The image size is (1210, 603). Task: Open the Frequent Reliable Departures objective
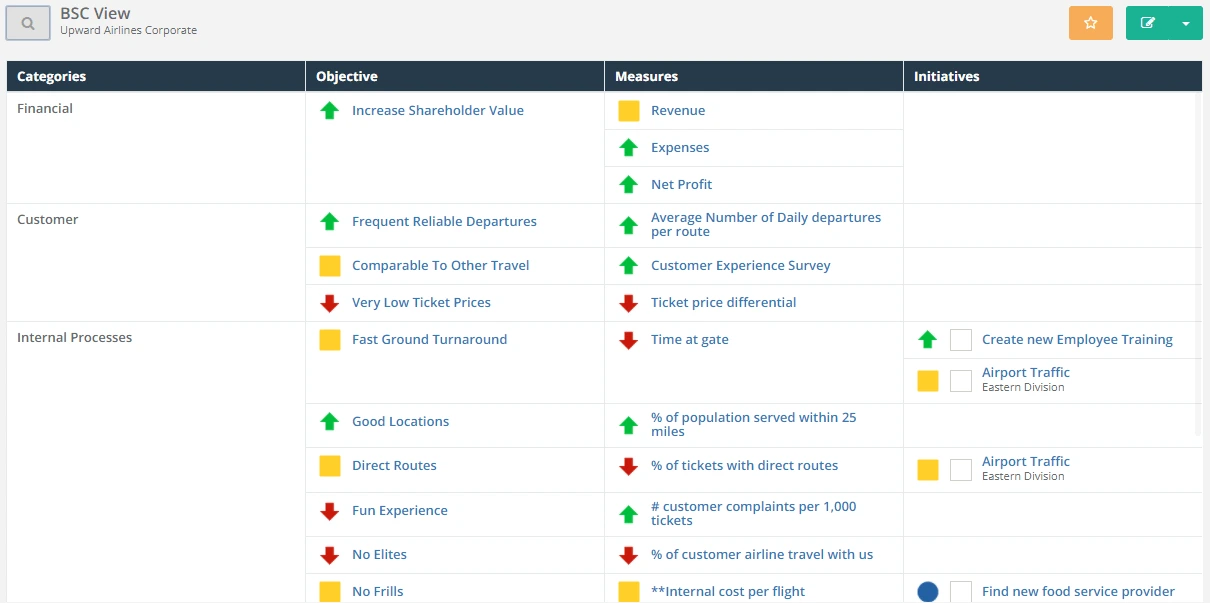[444, 221]
